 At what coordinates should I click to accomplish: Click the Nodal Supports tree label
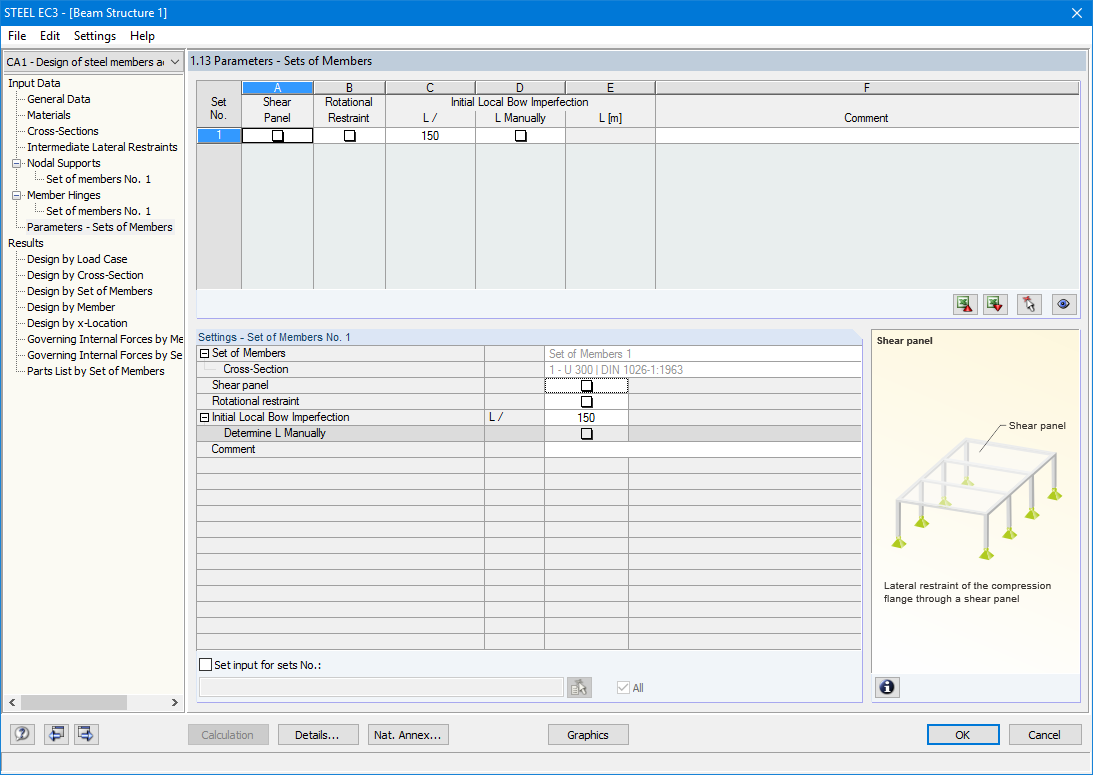pos(63,163)
